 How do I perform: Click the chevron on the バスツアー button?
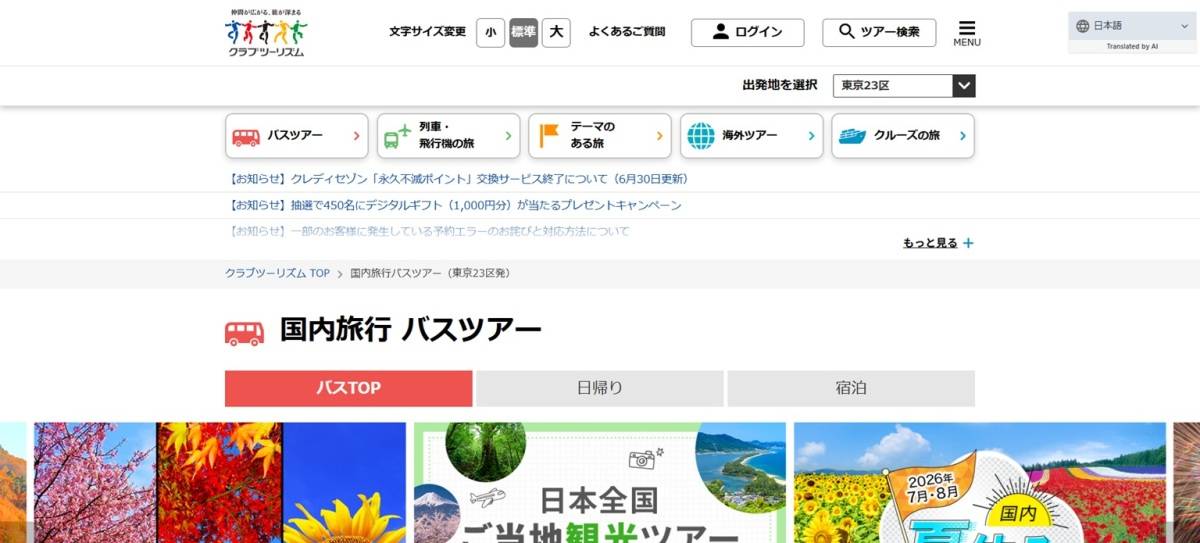click(x=356, y=136)
